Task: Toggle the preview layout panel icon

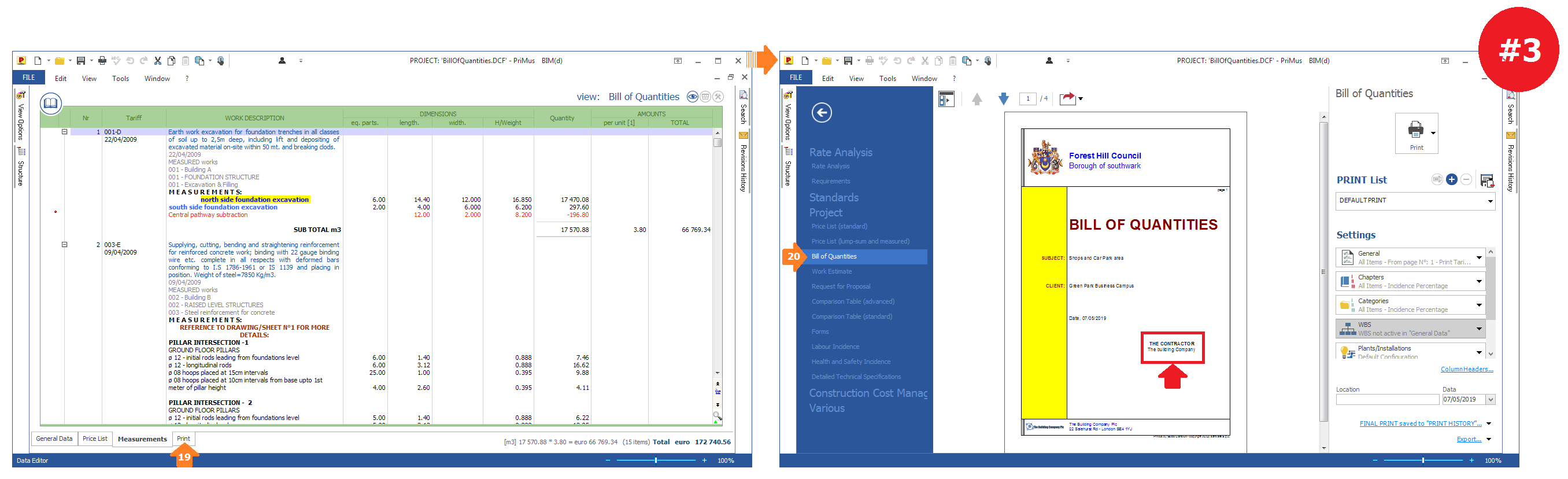Action: tap(946, 99)
